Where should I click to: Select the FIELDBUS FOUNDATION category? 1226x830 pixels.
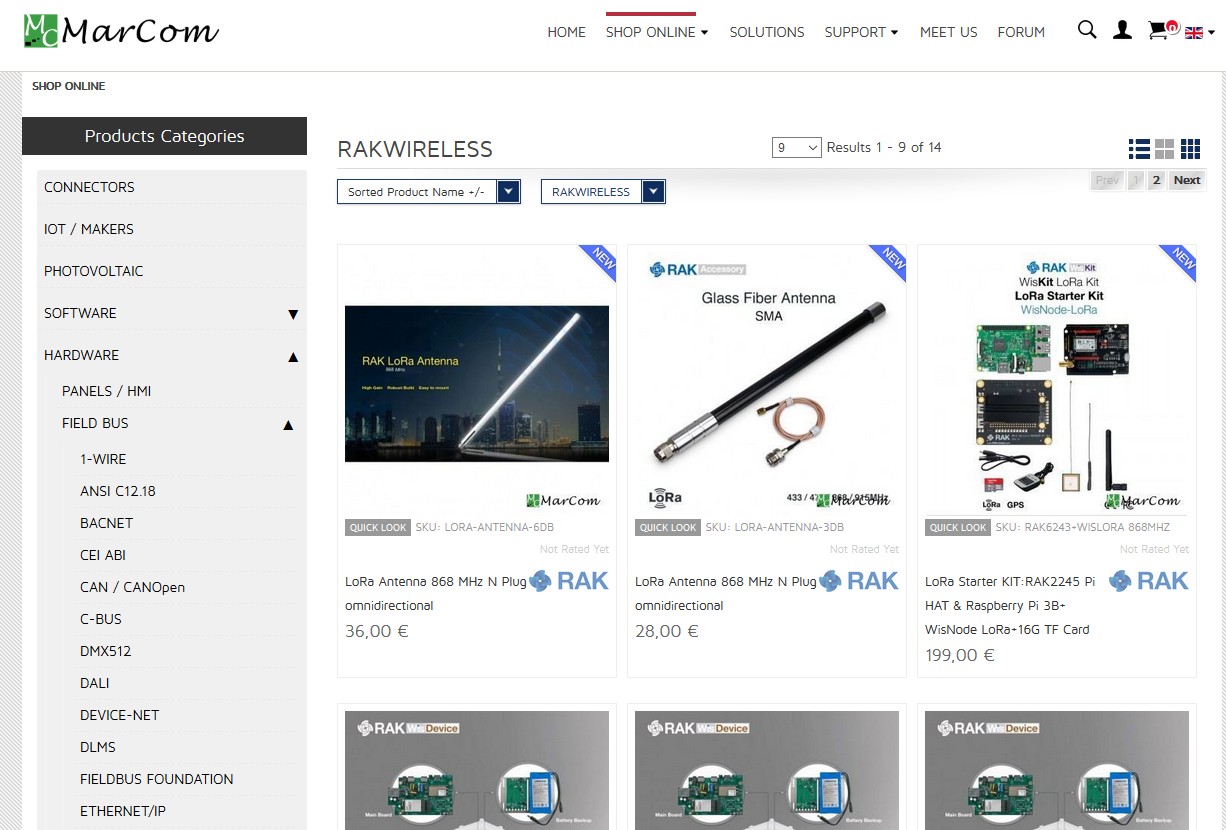point(157,779)
